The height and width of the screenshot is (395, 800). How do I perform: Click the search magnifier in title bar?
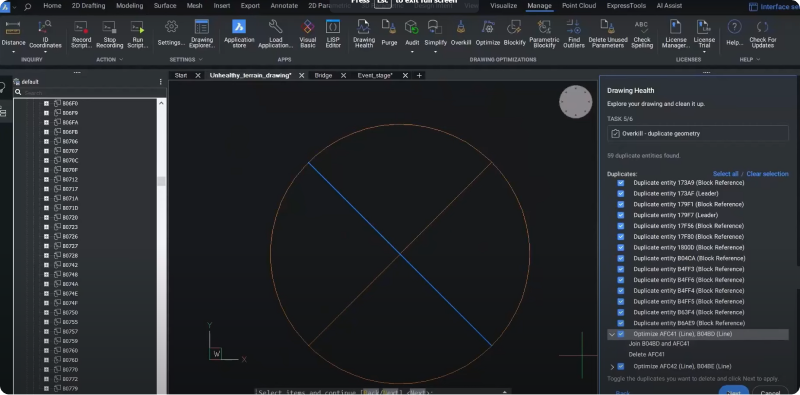(x=27, y=7)
